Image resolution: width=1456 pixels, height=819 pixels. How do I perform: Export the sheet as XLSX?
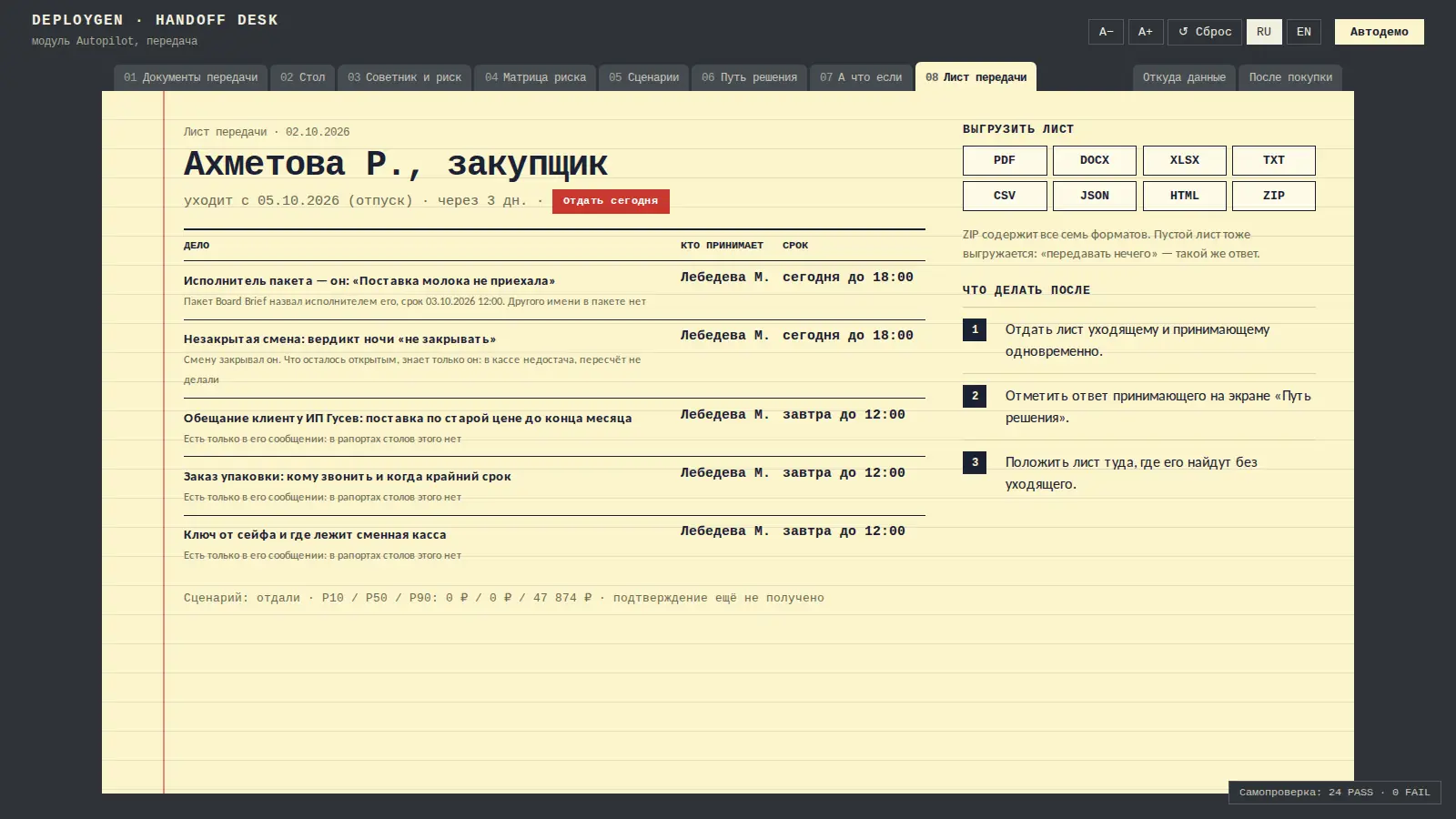point(1185,160)
